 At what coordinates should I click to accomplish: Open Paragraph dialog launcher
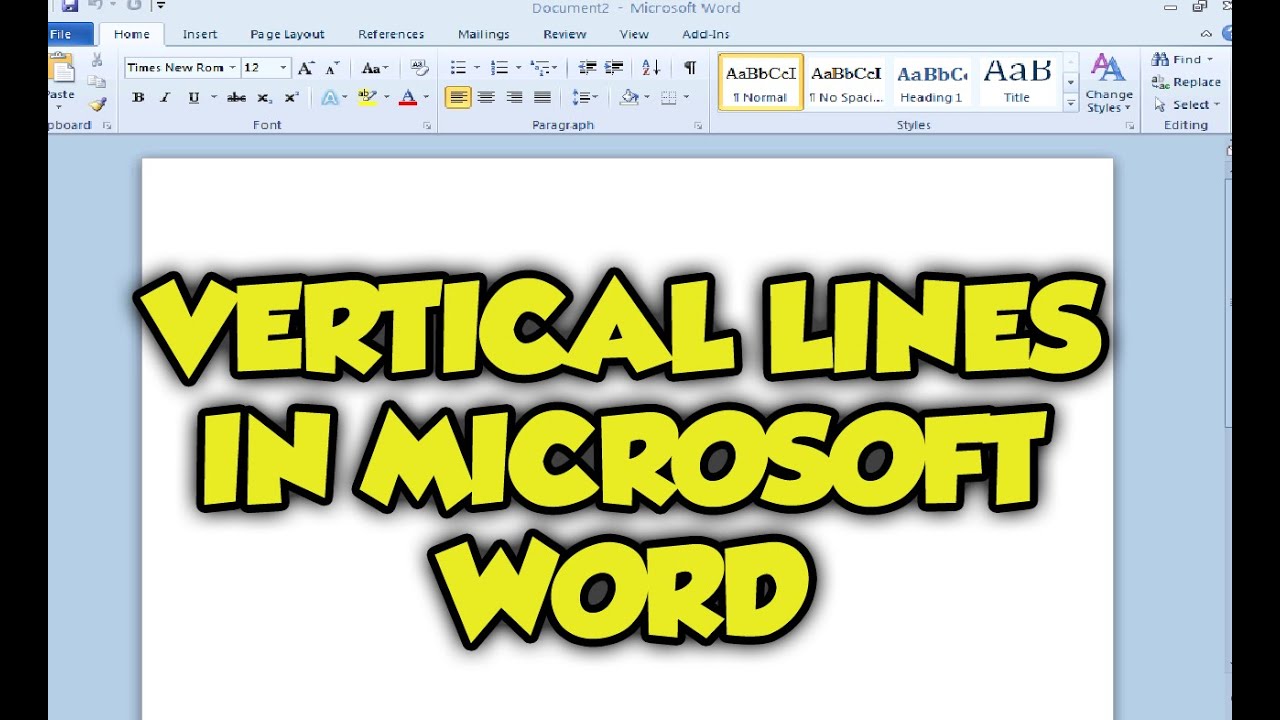point(698,126)
